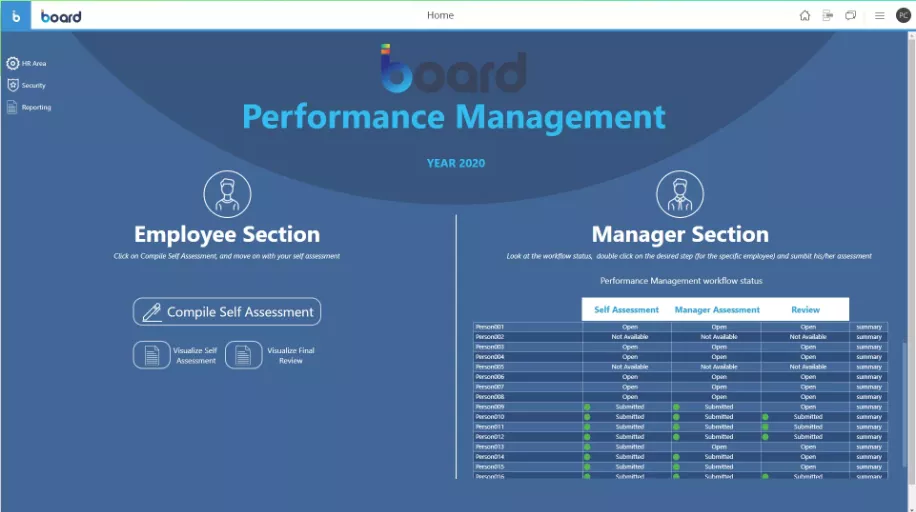This screenshot has height=512, width=916.
Task: Click the board wordmark in the top bar
Action: point(61,16)
